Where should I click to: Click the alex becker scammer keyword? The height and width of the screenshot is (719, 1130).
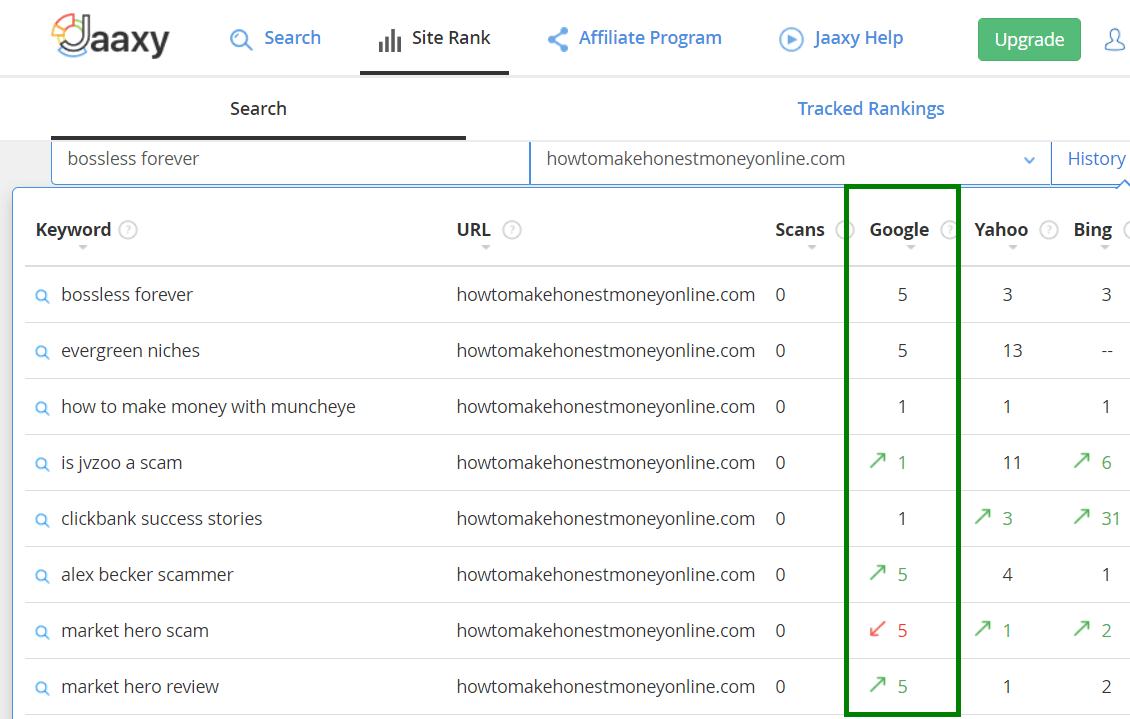coord(147,575)
